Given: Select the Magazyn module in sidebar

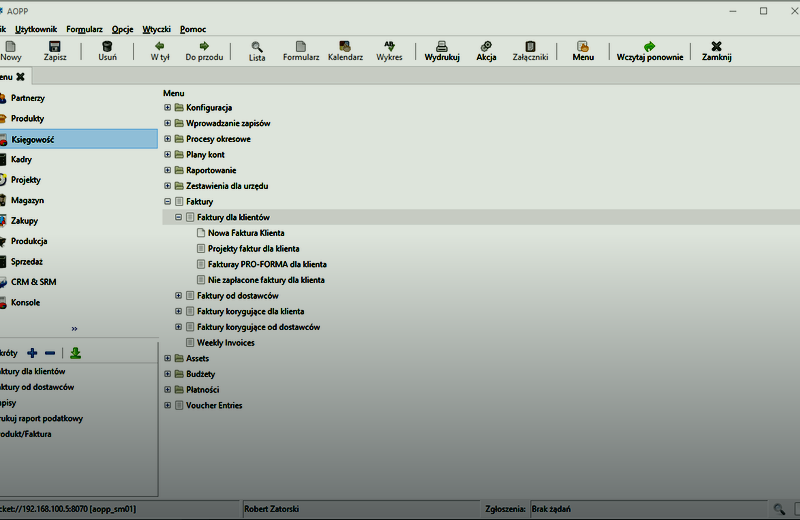Looking at the screenshot, I should [x=27, y=200].
